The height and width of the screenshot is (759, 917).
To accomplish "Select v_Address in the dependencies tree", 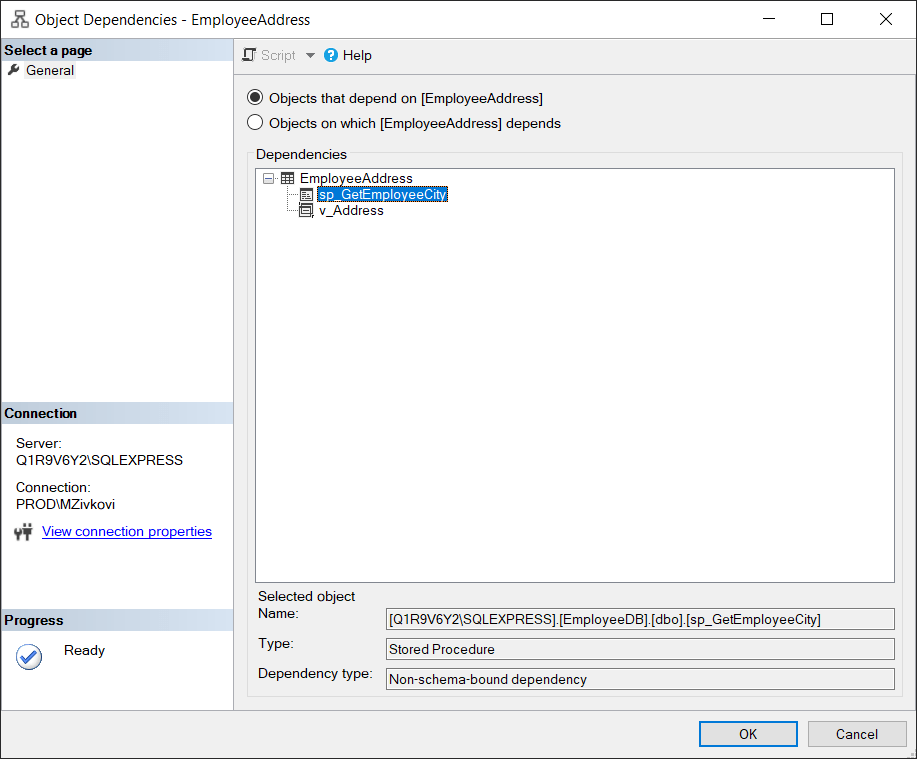I will 350,210.
